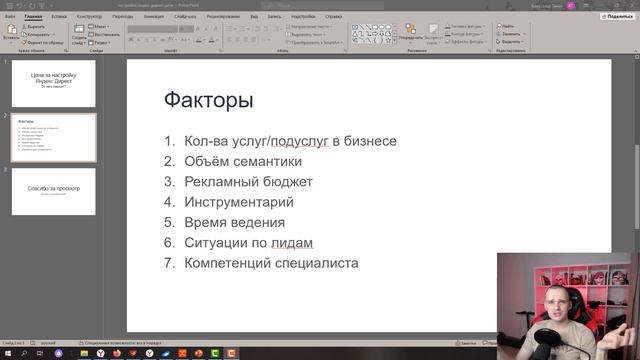Viewport: 640px width, 360px height.
Task: Click Вырезать (Cut) in the clipboard group
Action: click(33, 27)
